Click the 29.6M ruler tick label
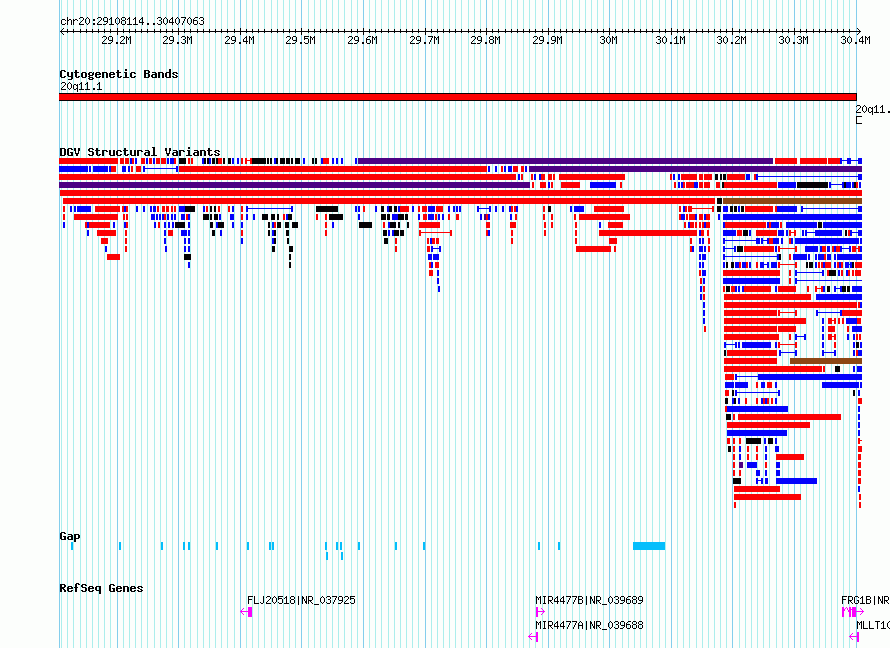The height and width of the screenshot is (648, 890). click(362, 40)
